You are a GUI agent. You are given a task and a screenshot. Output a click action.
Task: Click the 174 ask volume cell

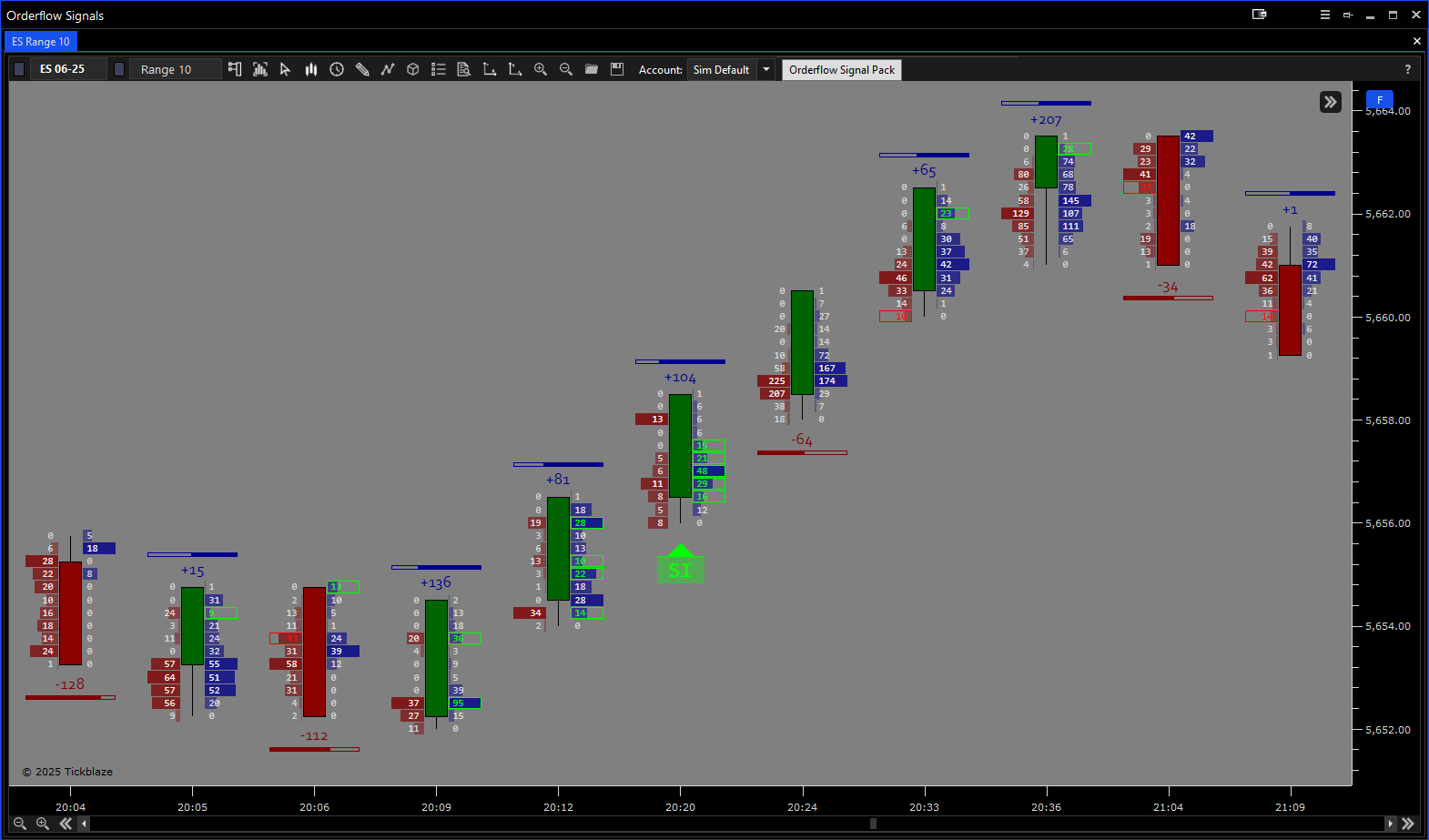coord(831,381)
